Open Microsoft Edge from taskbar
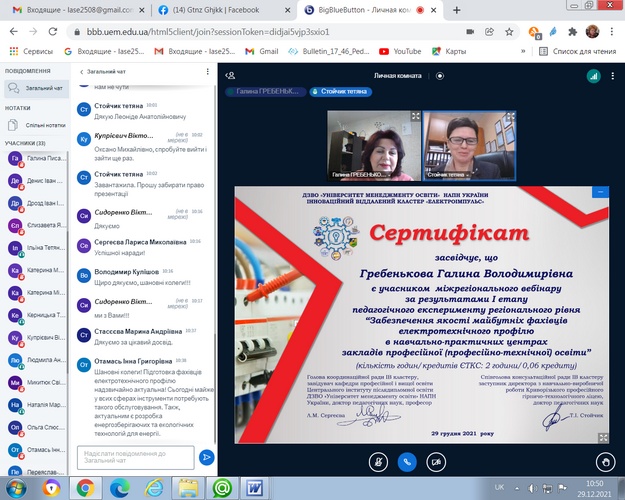 click(119, 488)
